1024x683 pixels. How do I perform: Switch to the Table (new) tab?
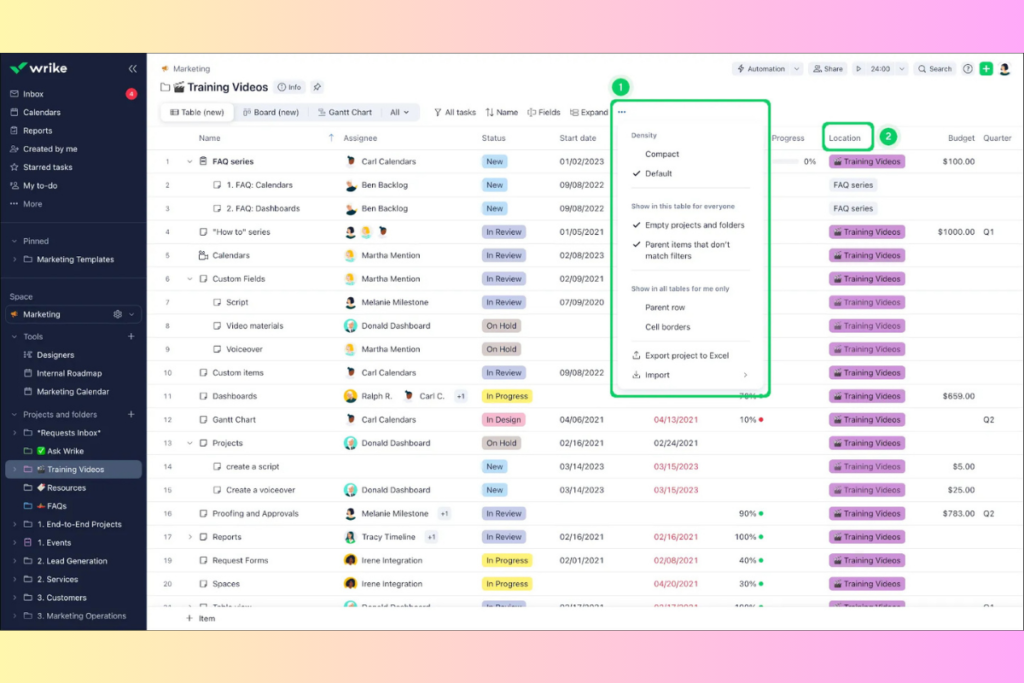pos(197,112)
